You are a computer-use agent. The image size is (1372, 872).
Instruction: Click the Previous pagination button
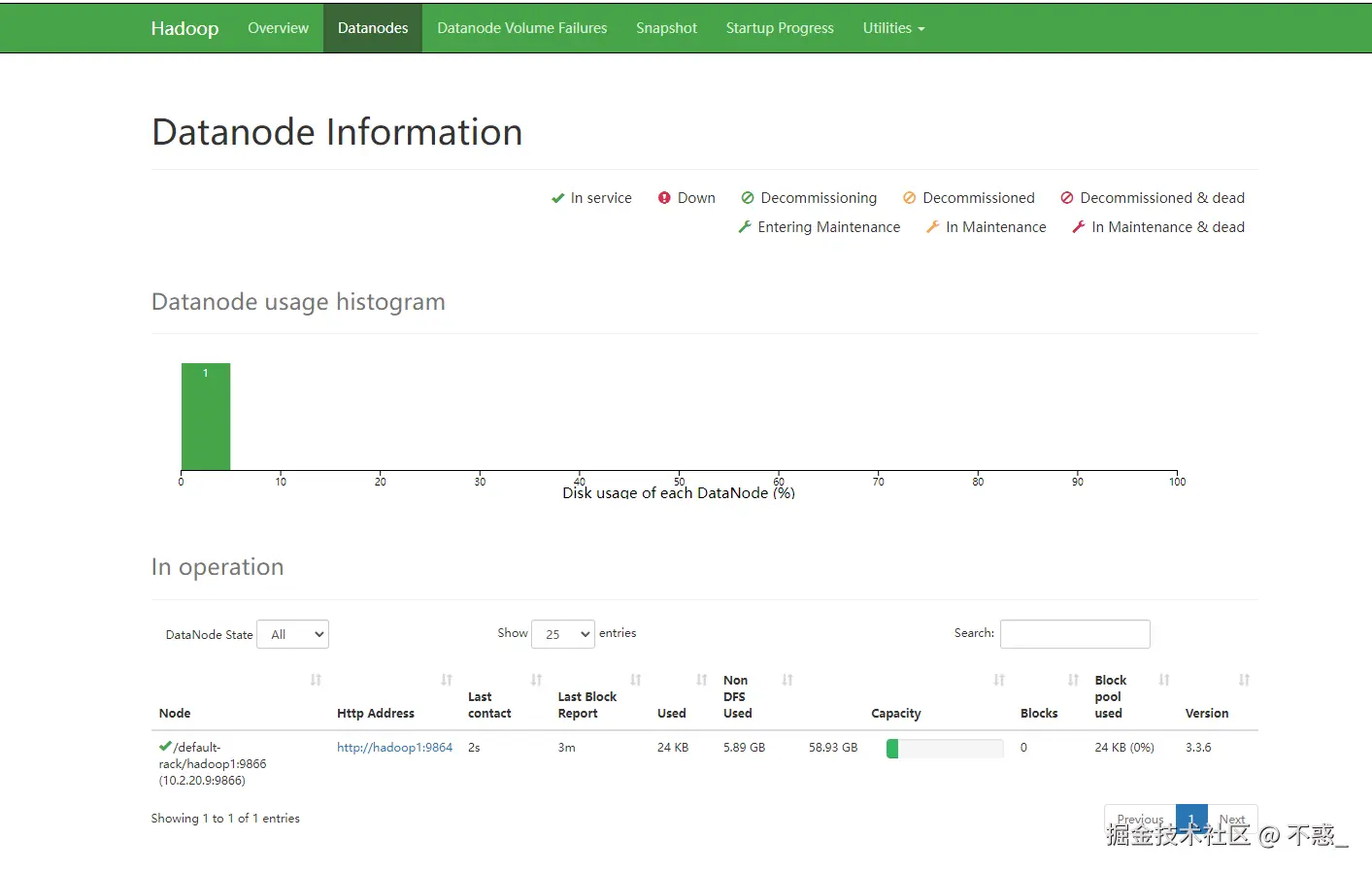(x=1140, y=820)
